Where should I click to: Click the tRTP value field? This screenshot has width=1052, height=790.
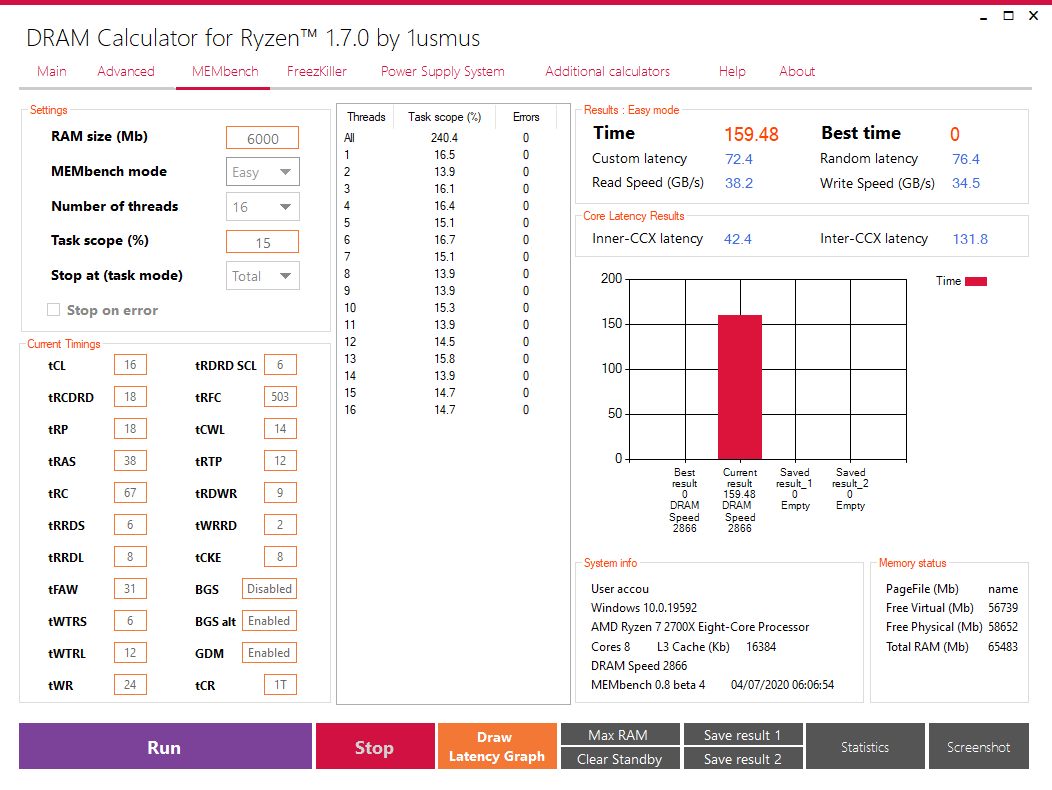pyautogui.click(x=280, y=460)
